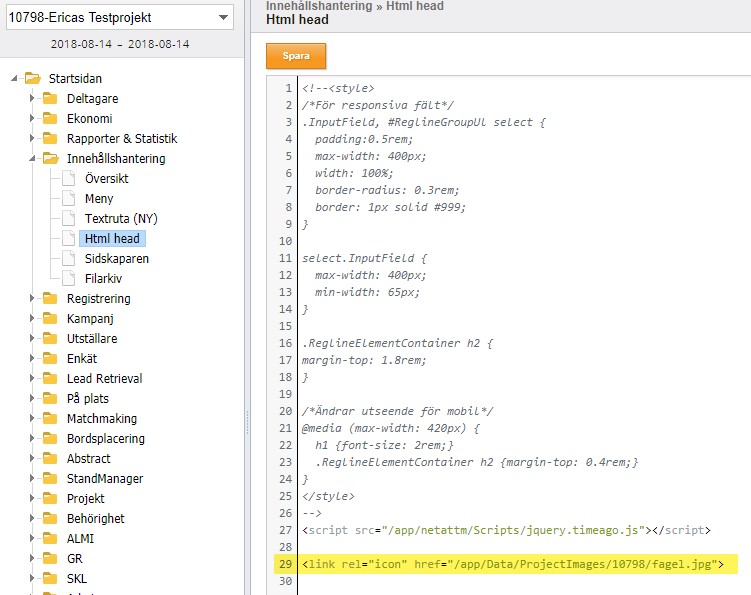751x595 pixels.
Task: Open the project selector dropdown 10798-Ericas Testprojekt
Action: coord(120,17)
